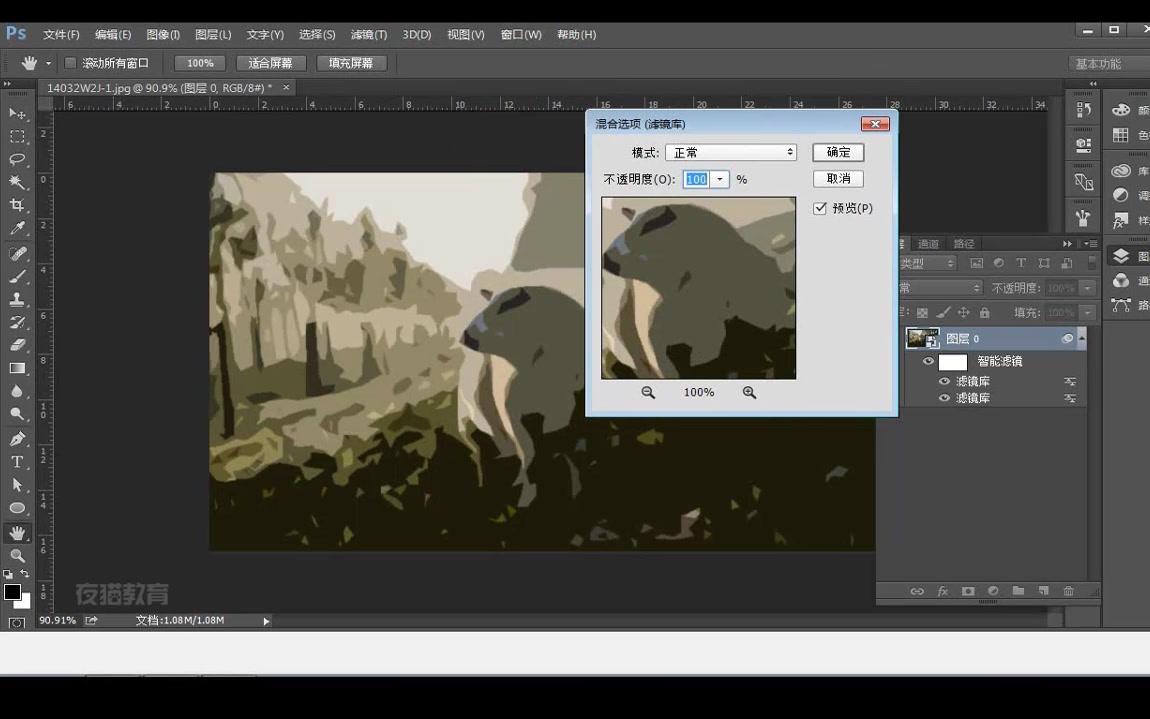Viewport: 1150px width, 719px height.
Task: Enable the 滚动所有窗口 checkbox
Action: click(x=71, y=63)
